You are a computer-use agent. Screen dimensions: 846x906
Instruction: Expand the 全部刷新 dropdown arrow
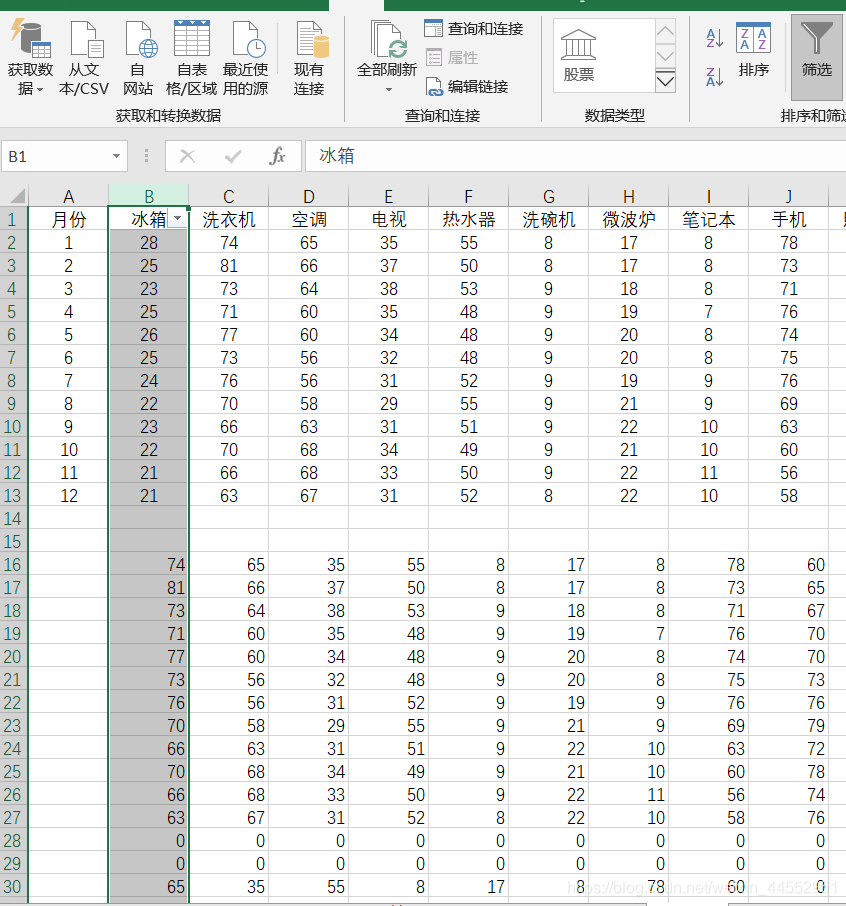pos(388,90)
